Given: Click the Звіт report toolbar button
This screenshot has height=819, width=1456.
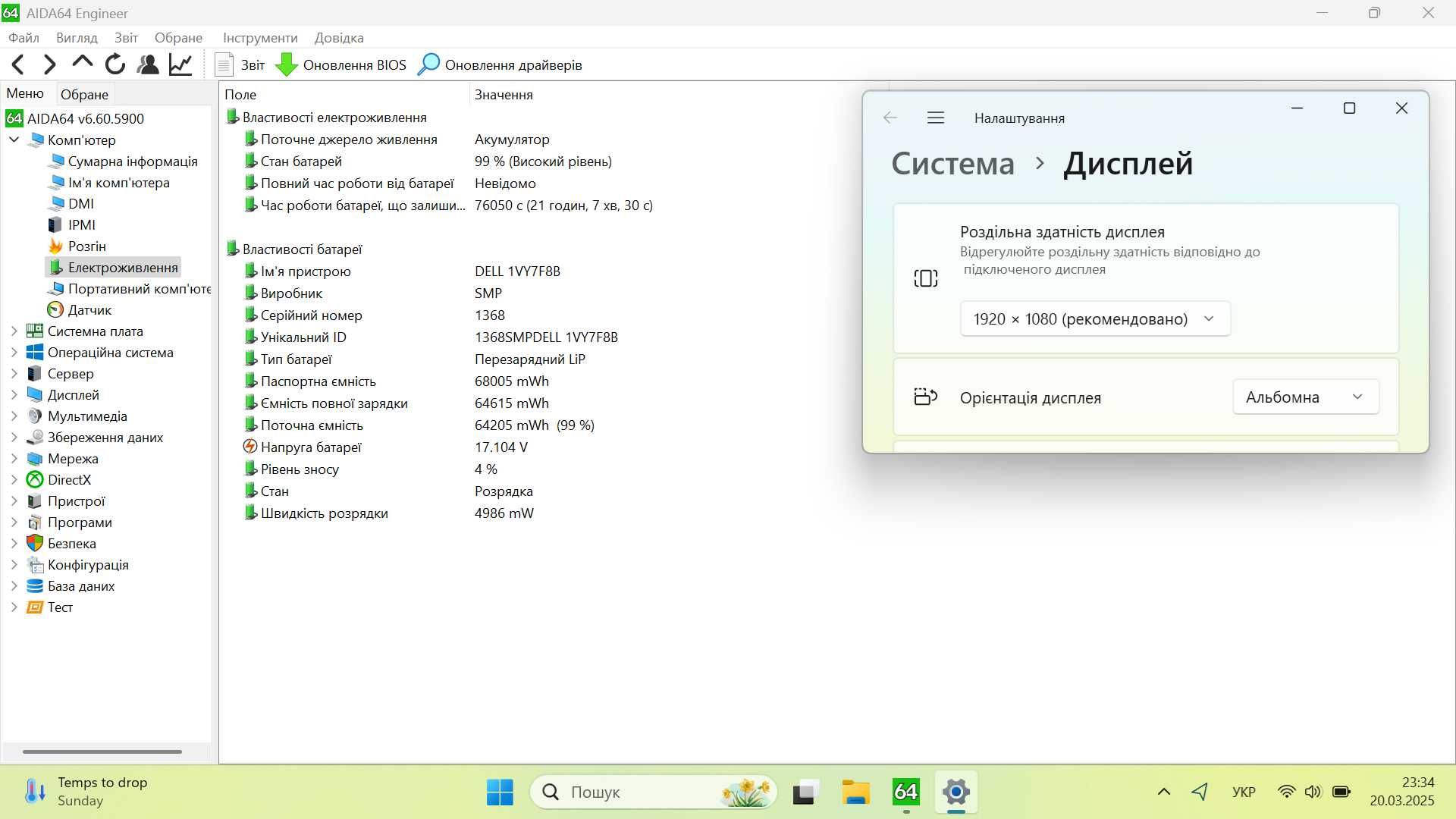Looking at the screenshot, I should pos(240,65).
